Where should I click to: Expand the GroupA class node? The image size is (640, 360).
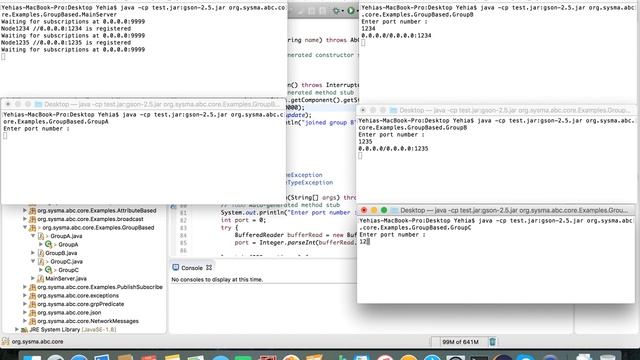coord(41,244)
